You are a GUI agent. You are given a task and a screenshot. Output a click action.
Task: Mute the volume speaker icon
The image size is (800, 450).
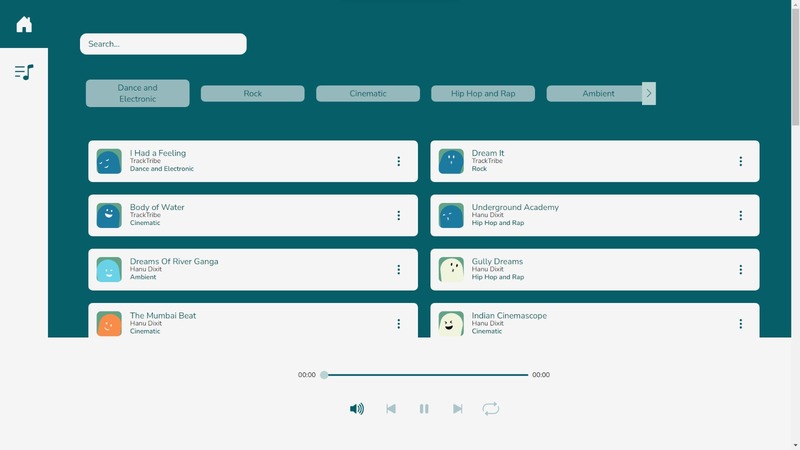[x=357, y=409]
